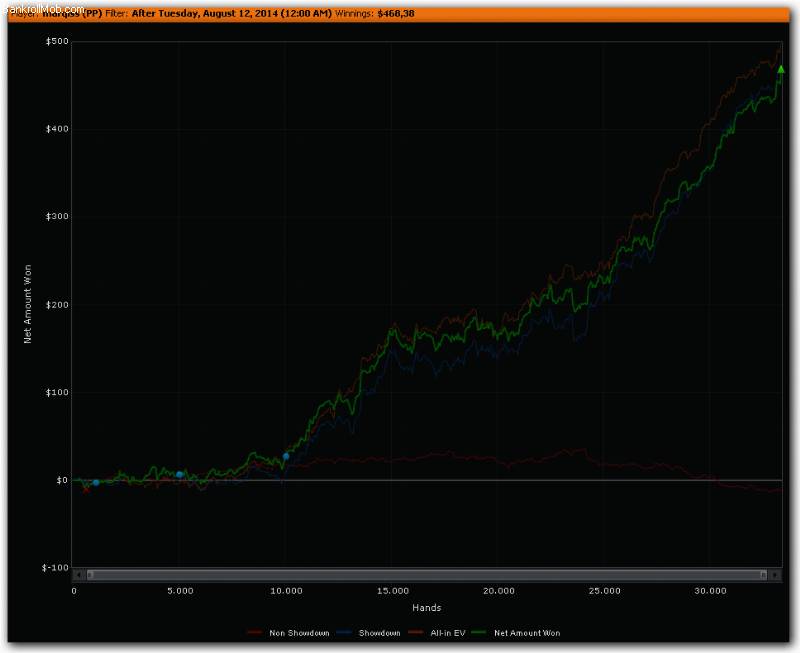Click the scrollbar left arrow under the graph
Image resolution: width=800 pixels, height=653 pixels.
pos(79,575)
